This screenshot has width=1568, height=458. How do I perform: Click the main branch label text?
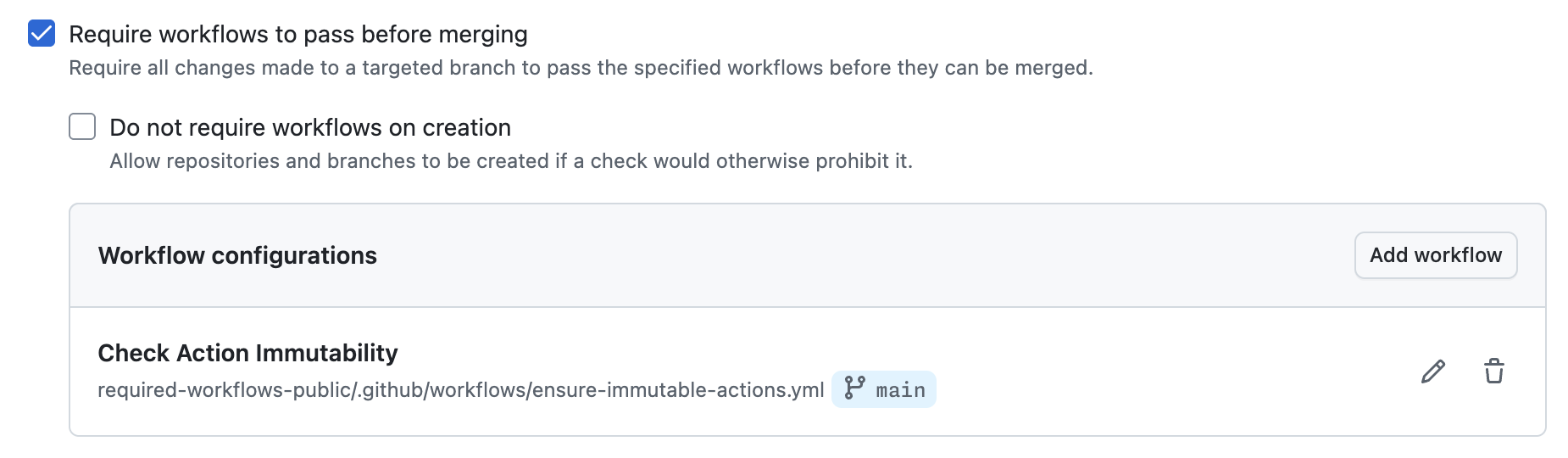click(x=900, y=390)
